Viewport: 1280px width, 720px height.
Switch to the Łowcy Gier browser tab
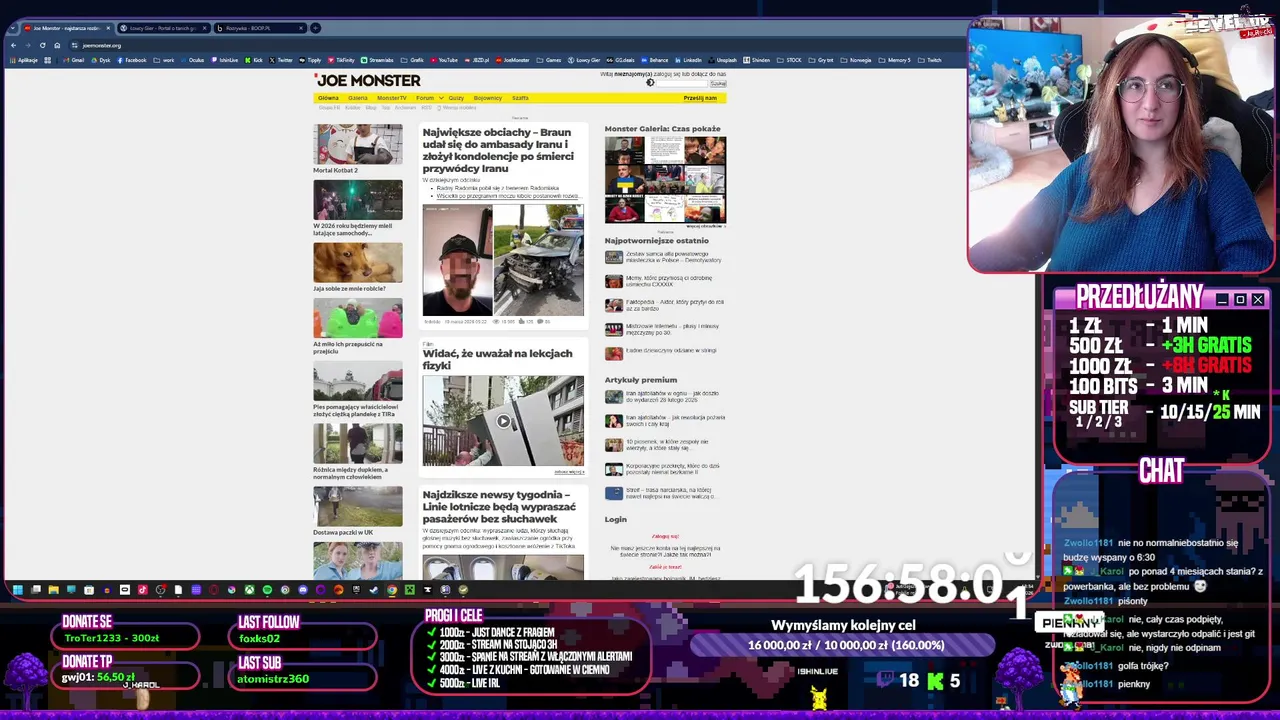[x=163, y=28]
